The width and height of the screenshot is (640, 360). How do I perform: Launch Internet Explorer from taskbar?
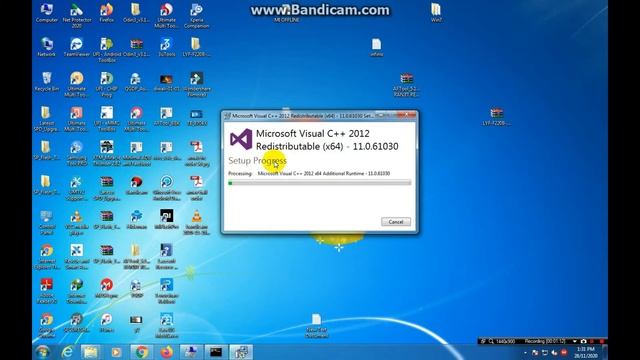point(67,352)
